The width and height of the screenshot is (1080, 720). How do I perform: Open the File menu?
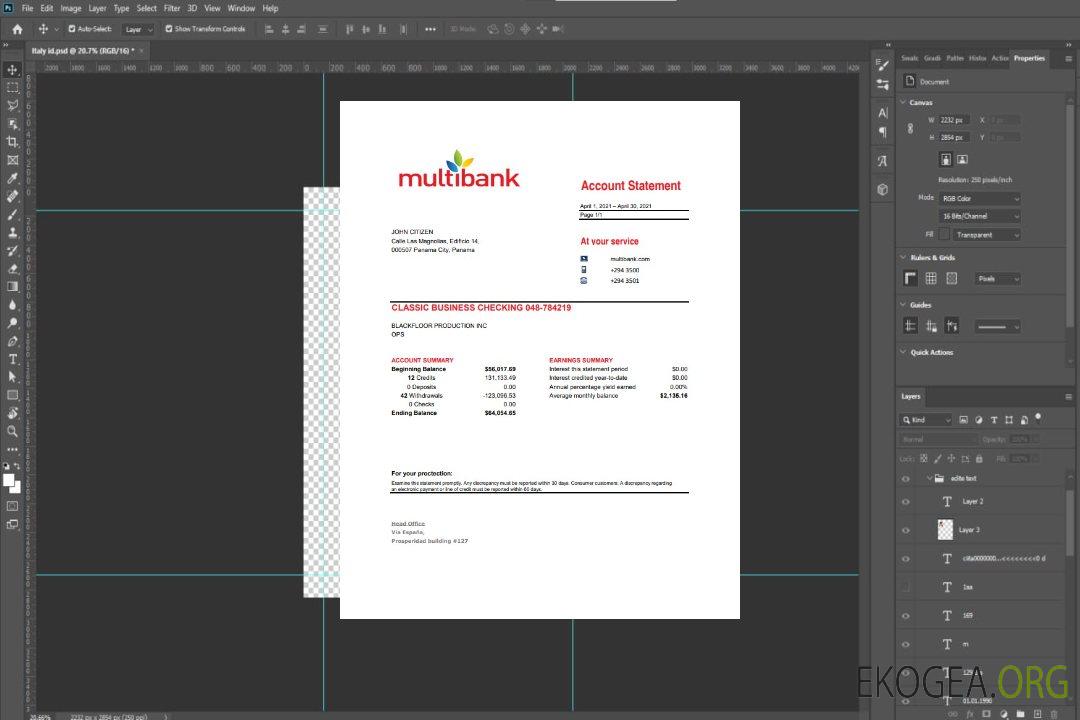[28, 8]
